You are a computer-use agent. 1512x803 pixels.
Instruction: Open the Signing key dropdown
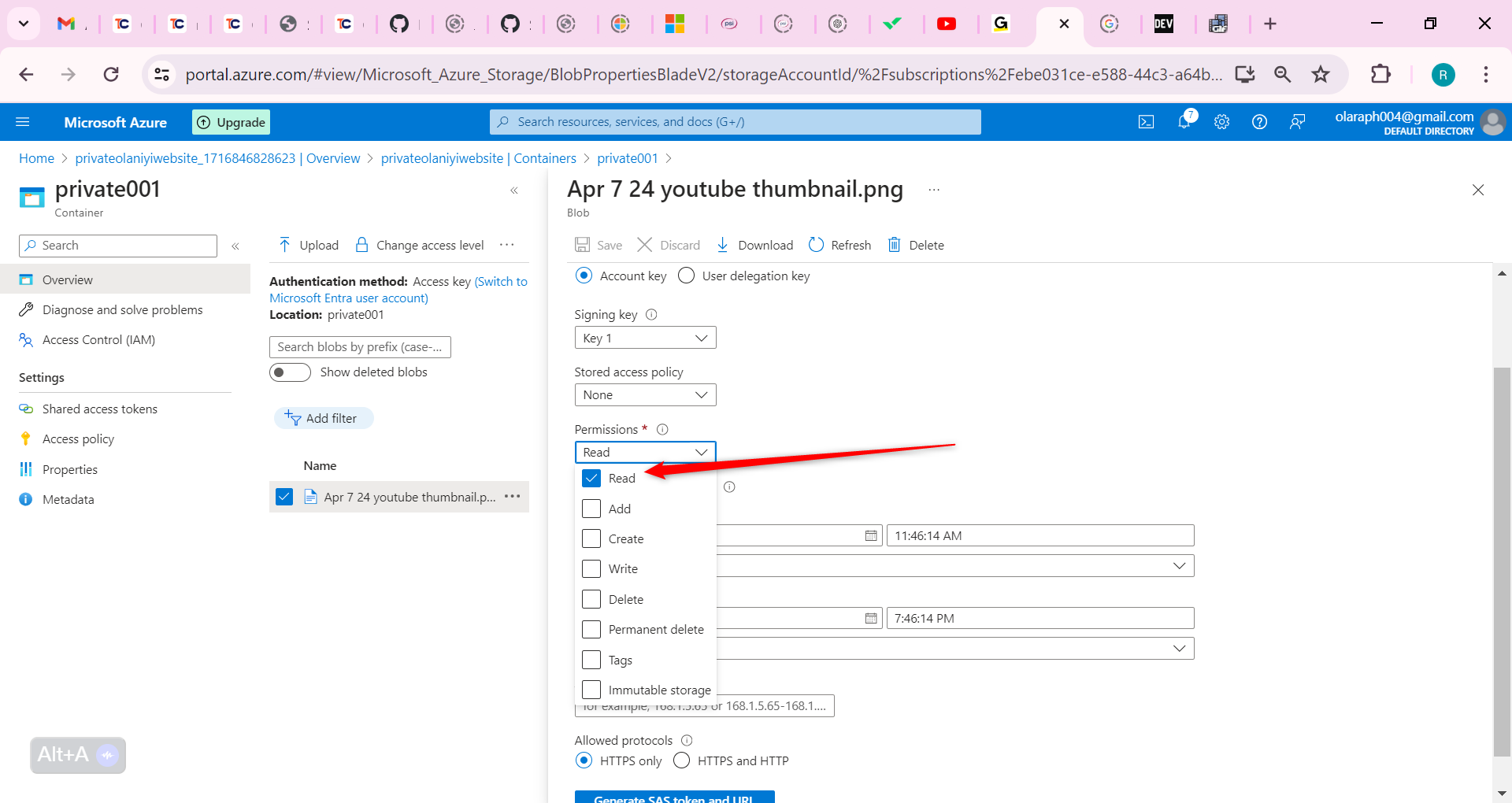pyautogui.click(x=645, y=338)
